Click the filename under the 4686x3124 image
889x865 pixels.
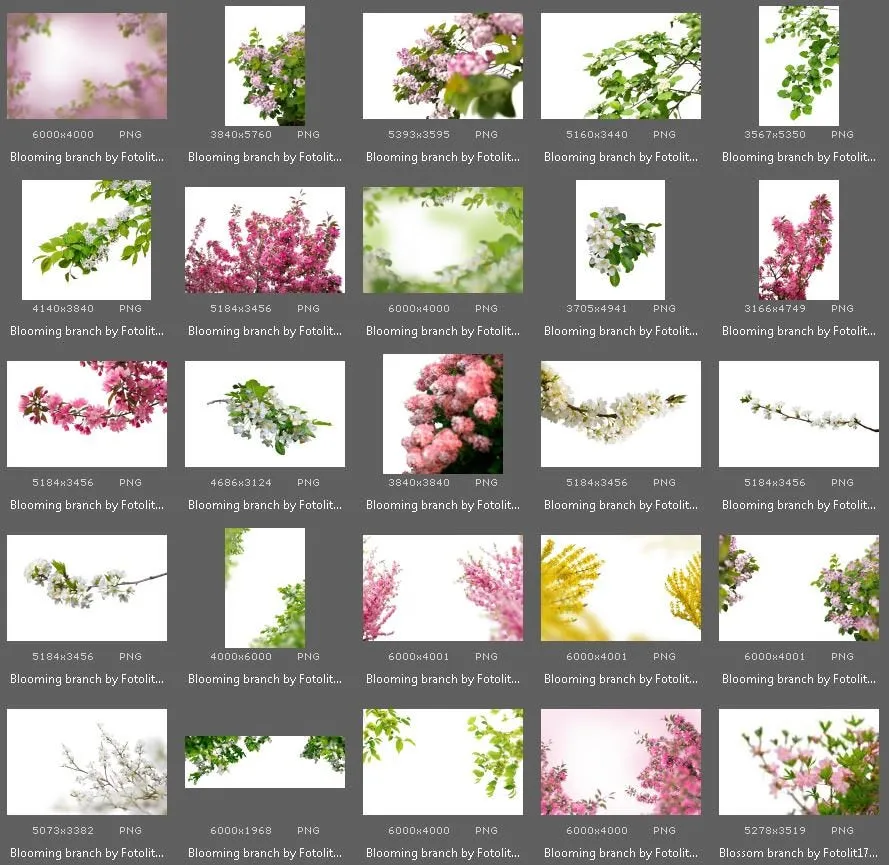(265, 505)
